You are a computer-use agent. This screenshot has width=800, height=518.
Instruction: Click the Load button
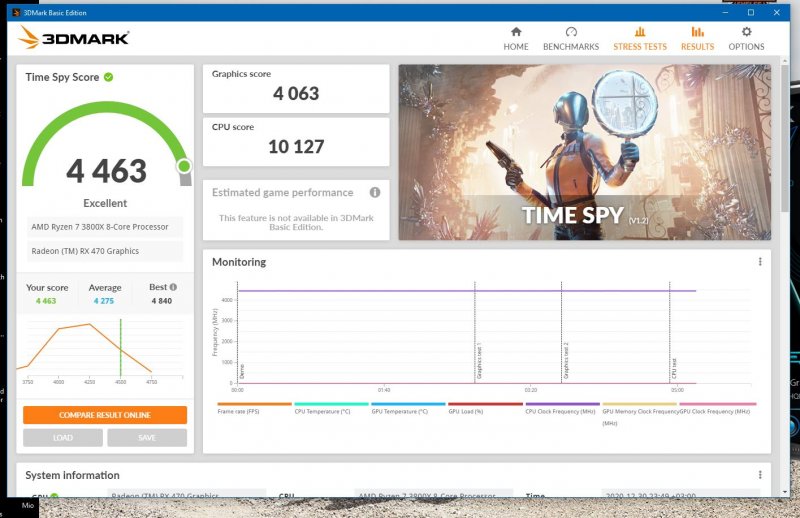tap(63, 437)
